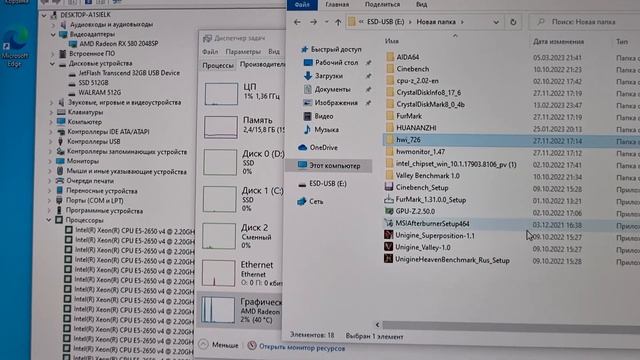The width and height of the screenshot is (640, 360).
Task: Go back in Explorer navigation
Action: coord(297,22)
